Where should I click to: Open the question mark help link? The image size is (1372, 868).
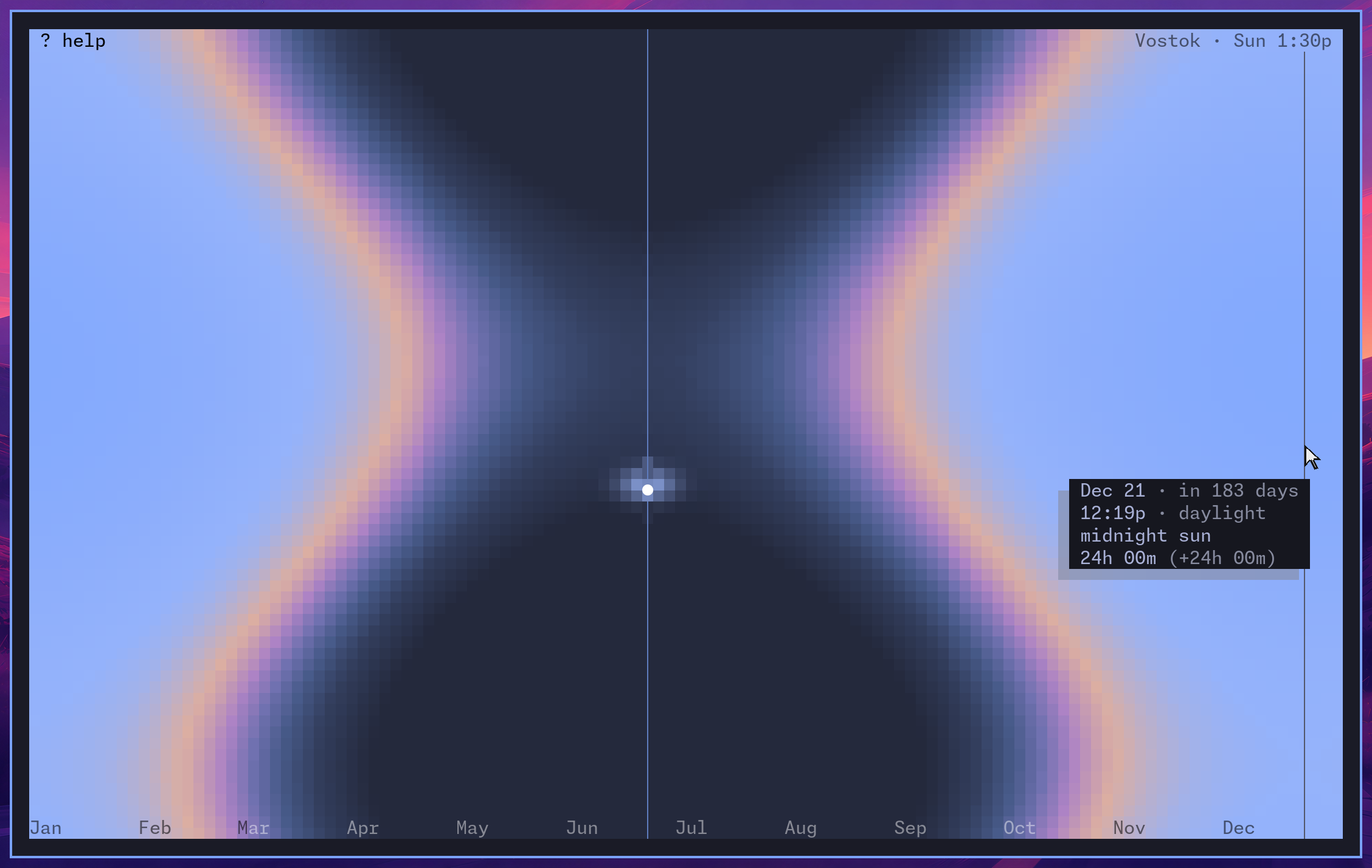tap(73, 41)
